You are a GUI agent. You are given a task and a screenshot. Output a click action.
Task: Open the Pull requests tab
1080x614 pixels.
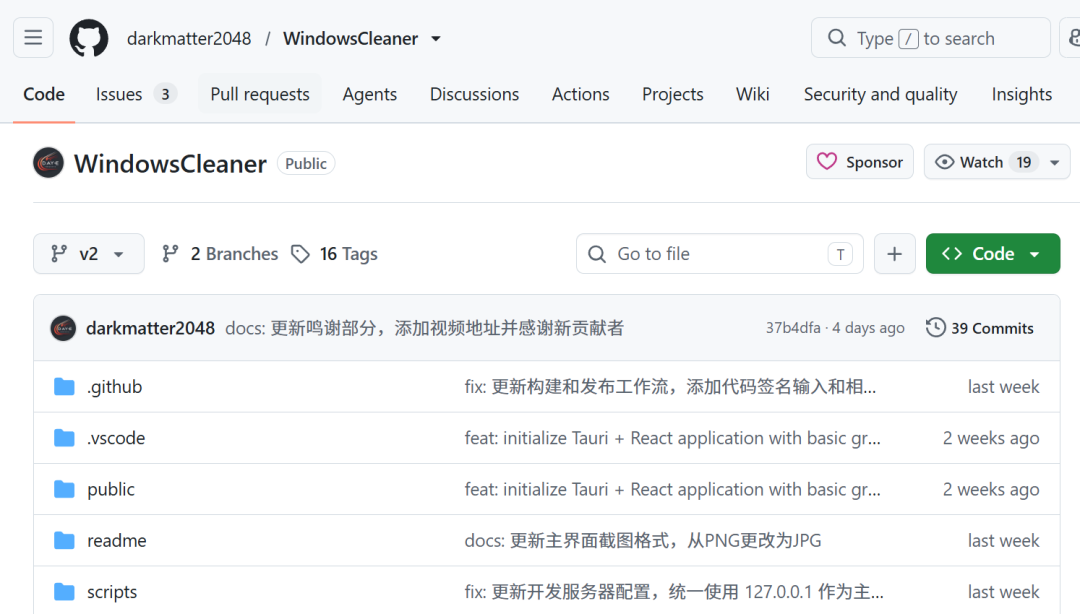(x=260, y=94)
